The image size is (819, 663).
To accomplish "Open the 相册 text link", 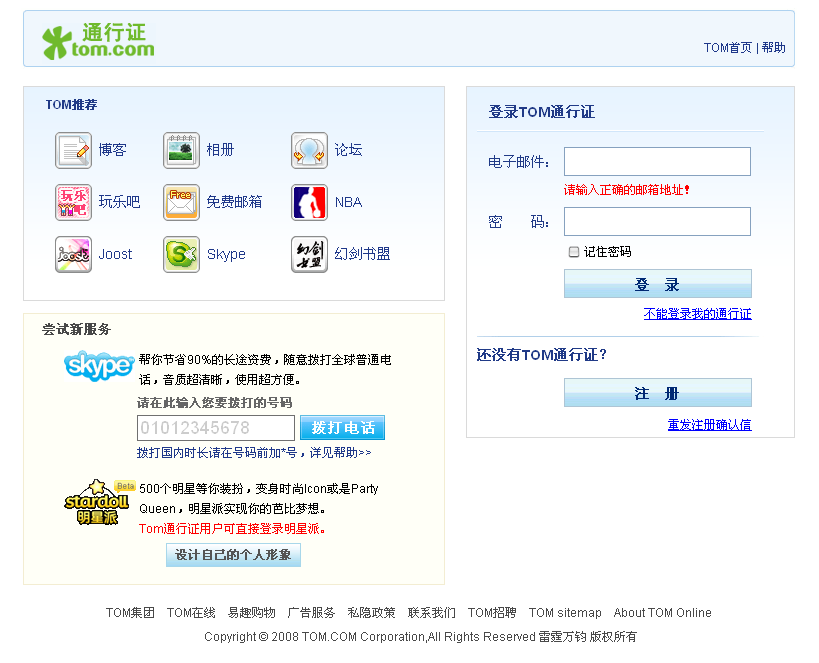I will (x=220, y=150).
